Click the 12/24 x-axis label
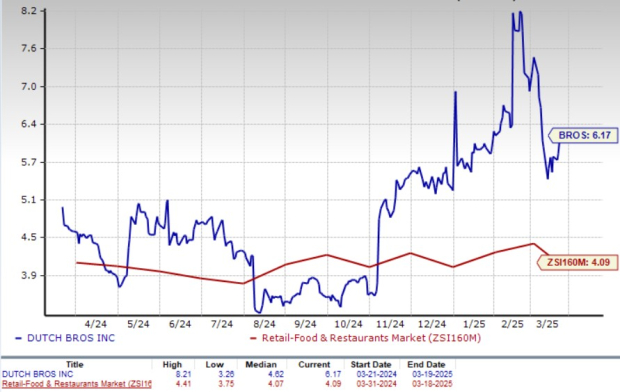The image size is (620, 392). pyautogui.click(x=432, y=324)
